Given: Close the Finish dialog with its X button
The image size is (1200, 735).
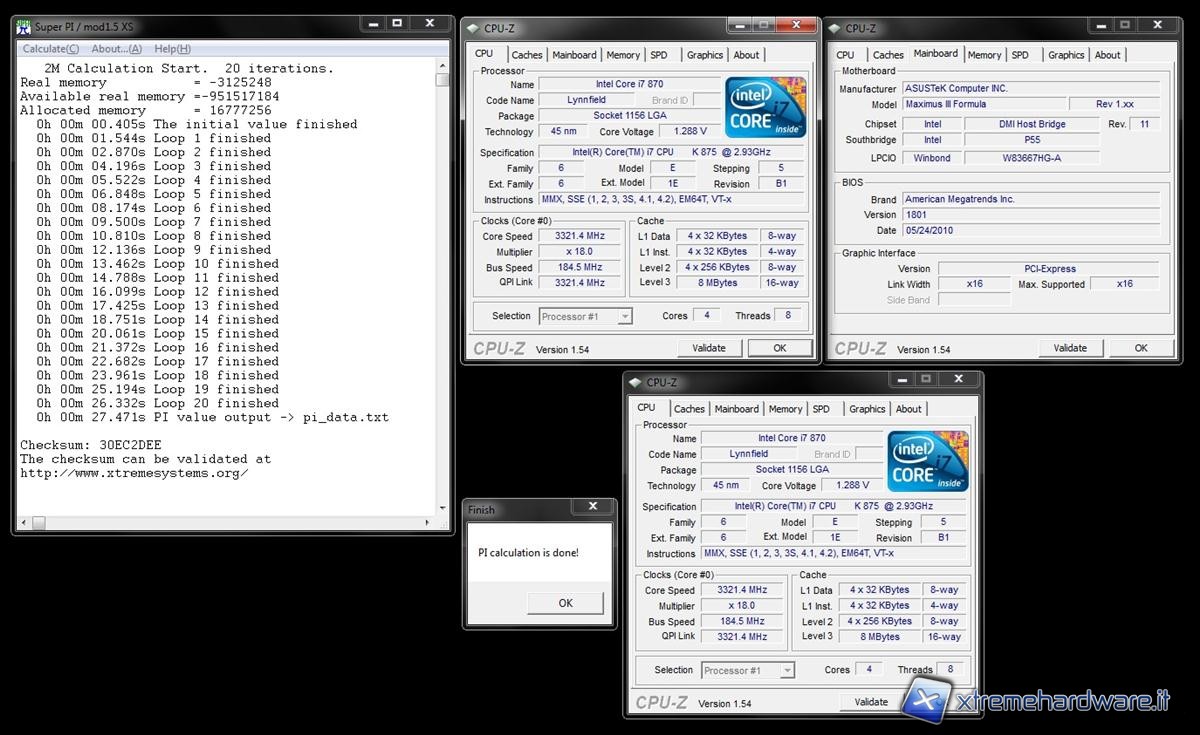Looking at the screenshot, I should pyautogui.click(x=594, y=508).
